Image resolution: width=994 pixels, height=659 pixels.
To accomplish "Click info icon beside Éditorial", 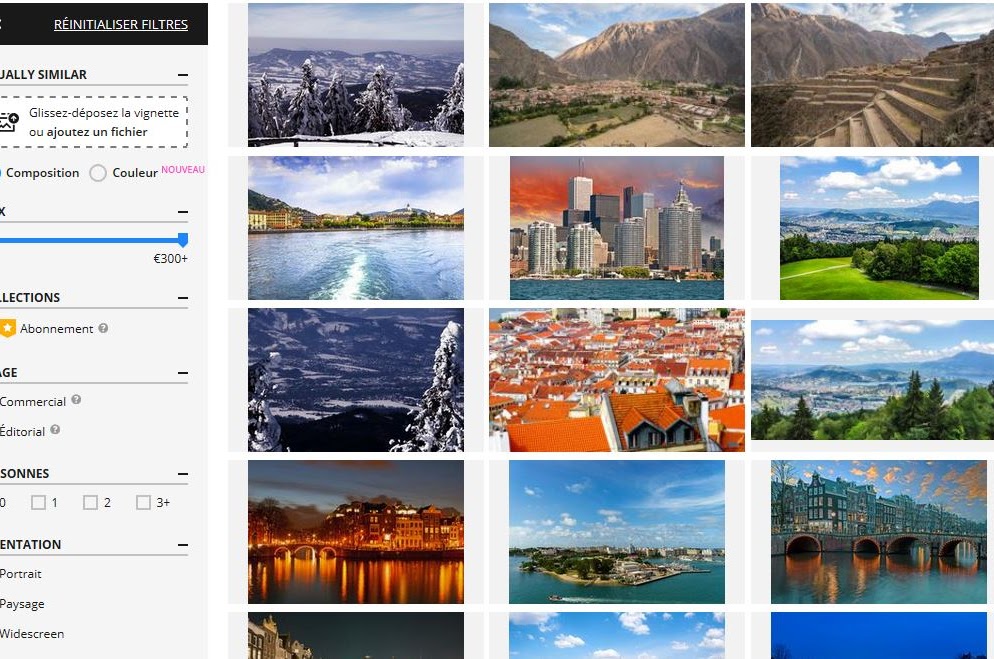I will 55,430.
